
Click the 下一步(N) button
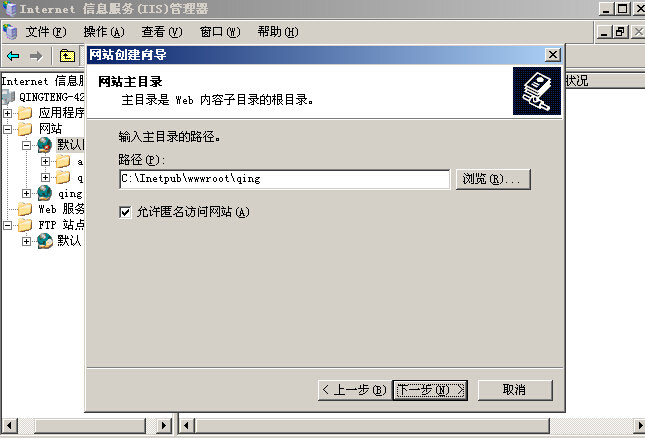coord(430,390)
